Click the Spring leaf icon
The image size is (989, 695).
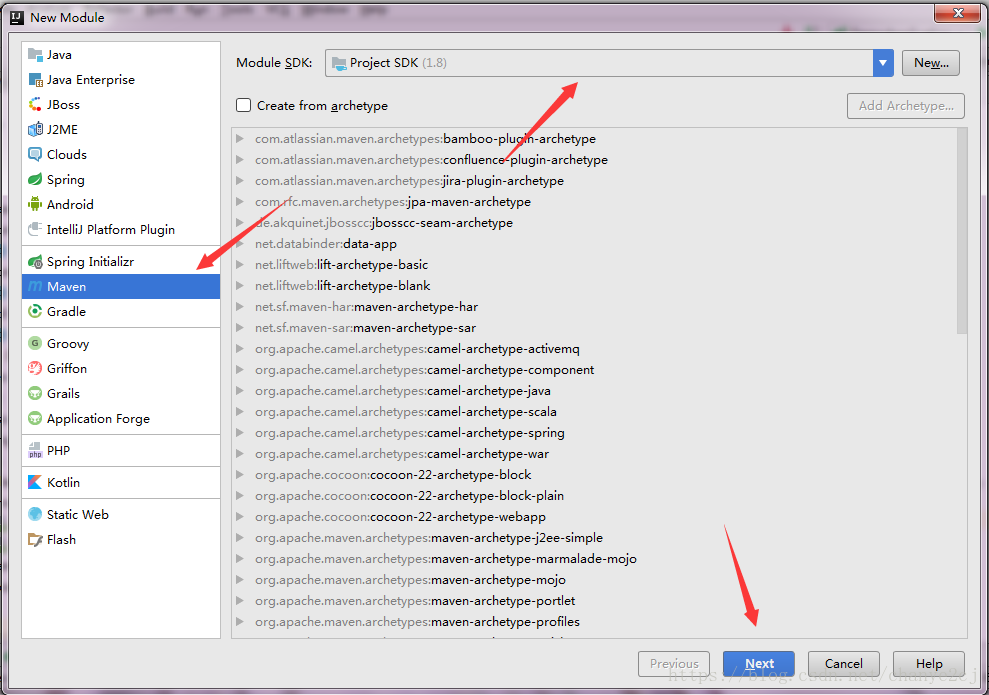click(x=35, y=180)
